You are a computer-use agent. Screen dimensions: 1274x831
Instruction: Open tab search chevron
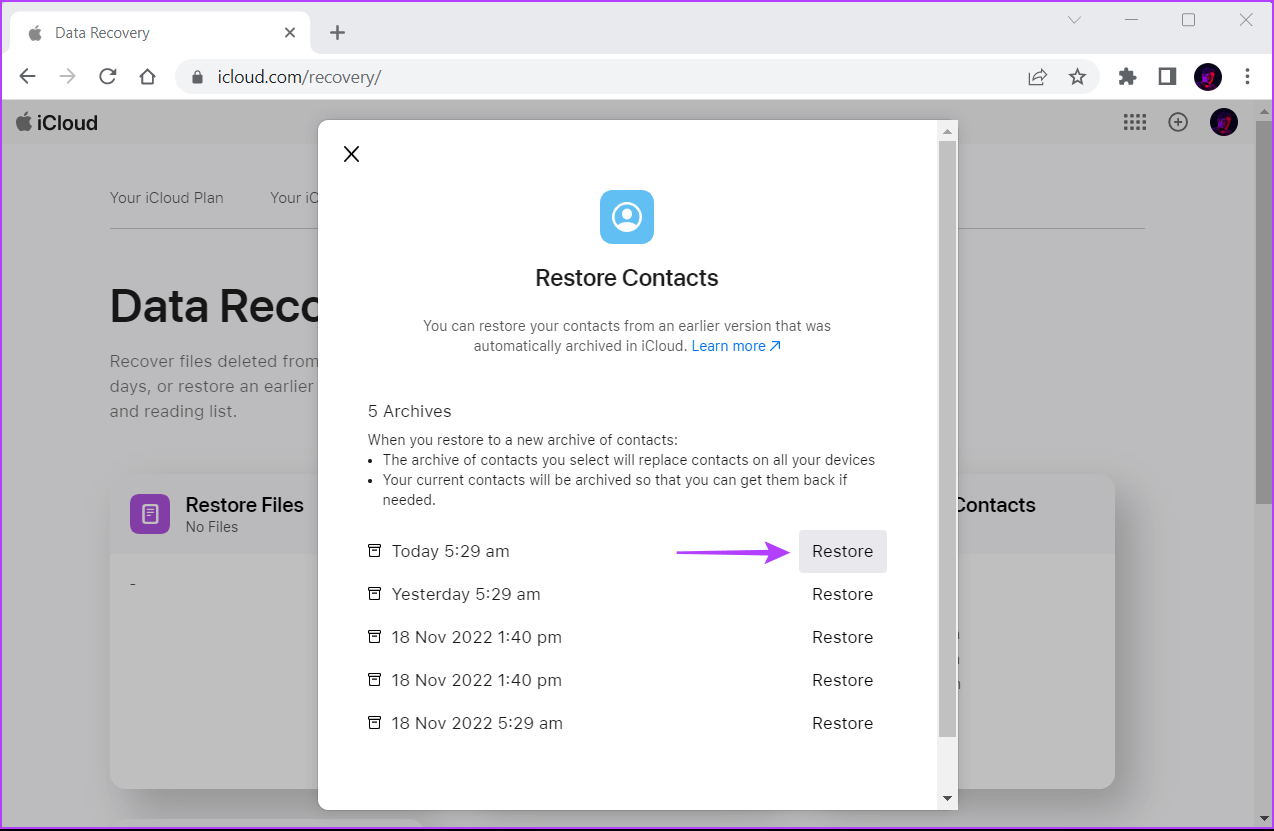point(1074,20)
